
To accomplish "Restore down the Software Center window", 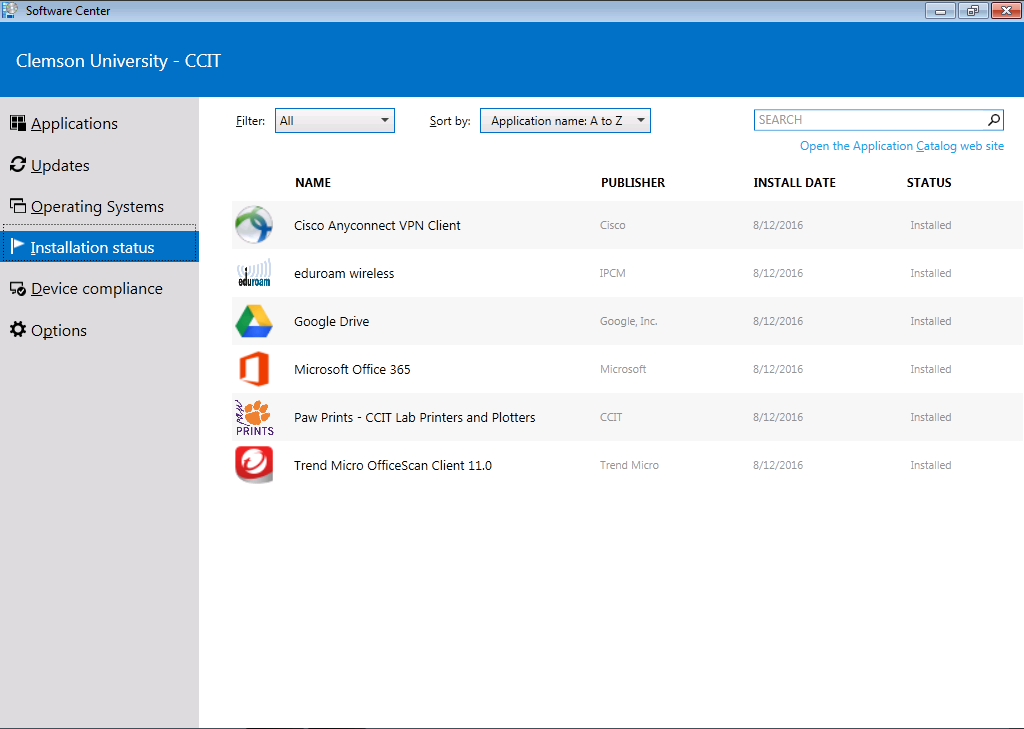I will [x=973, y=10].
